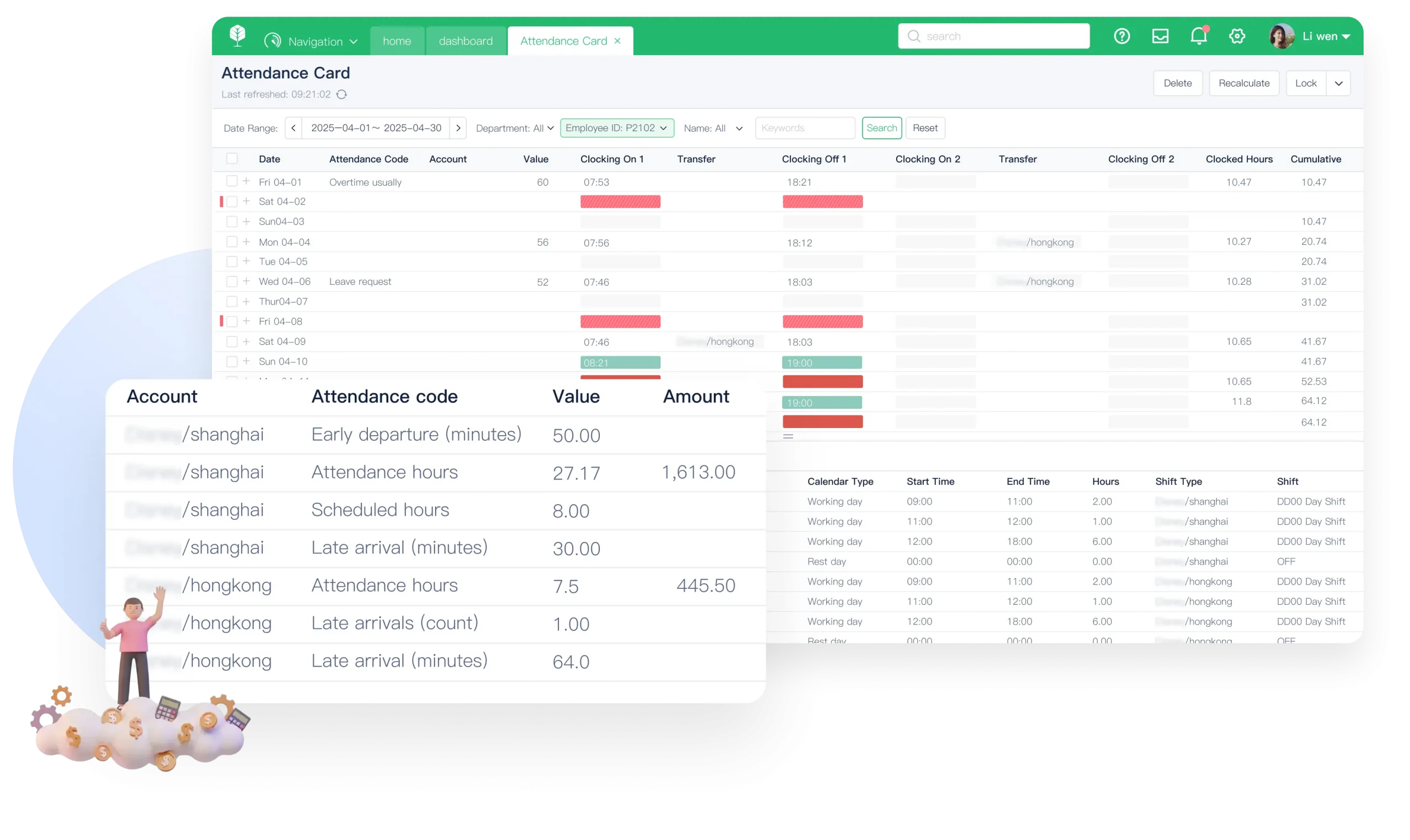Click the Reset button to clear filters
1410x840 pixels.
click(925, 128)
